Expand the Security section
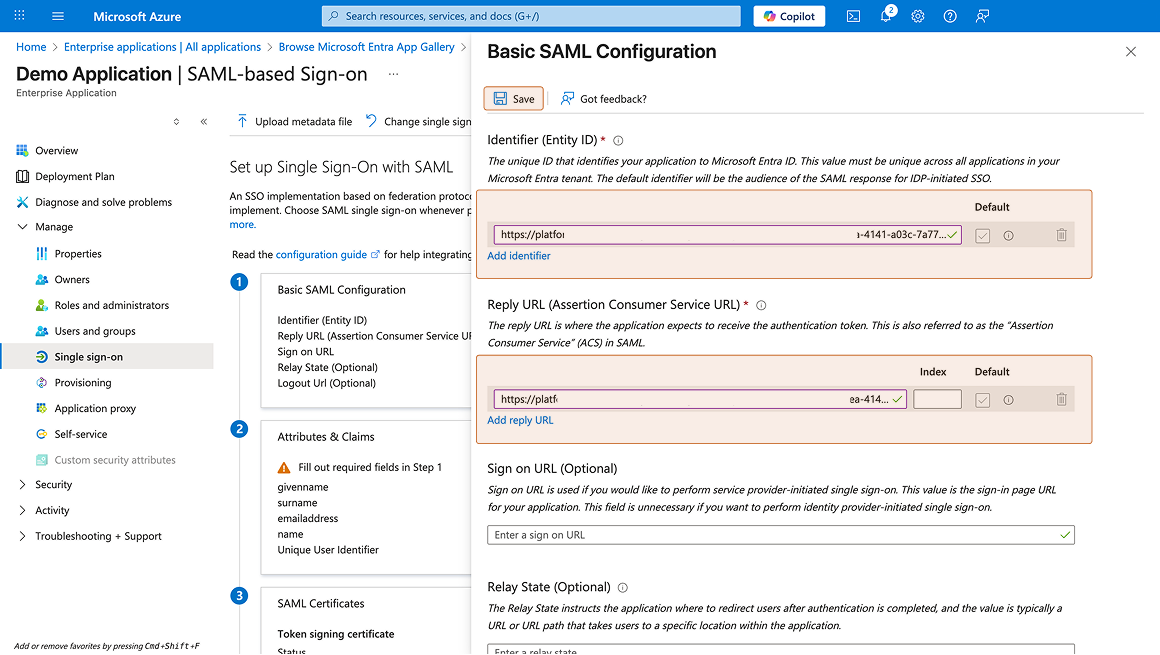The image size is (1160, 655). click(x=22, y=484)
